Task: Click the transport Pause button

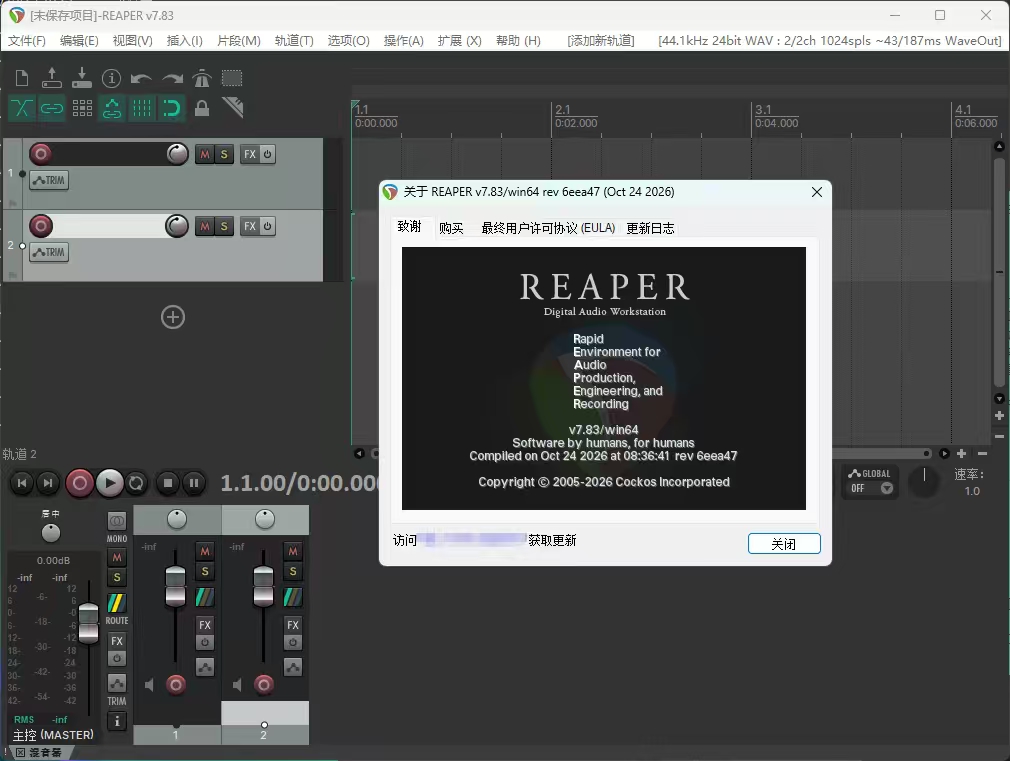Action: point(194,483)
